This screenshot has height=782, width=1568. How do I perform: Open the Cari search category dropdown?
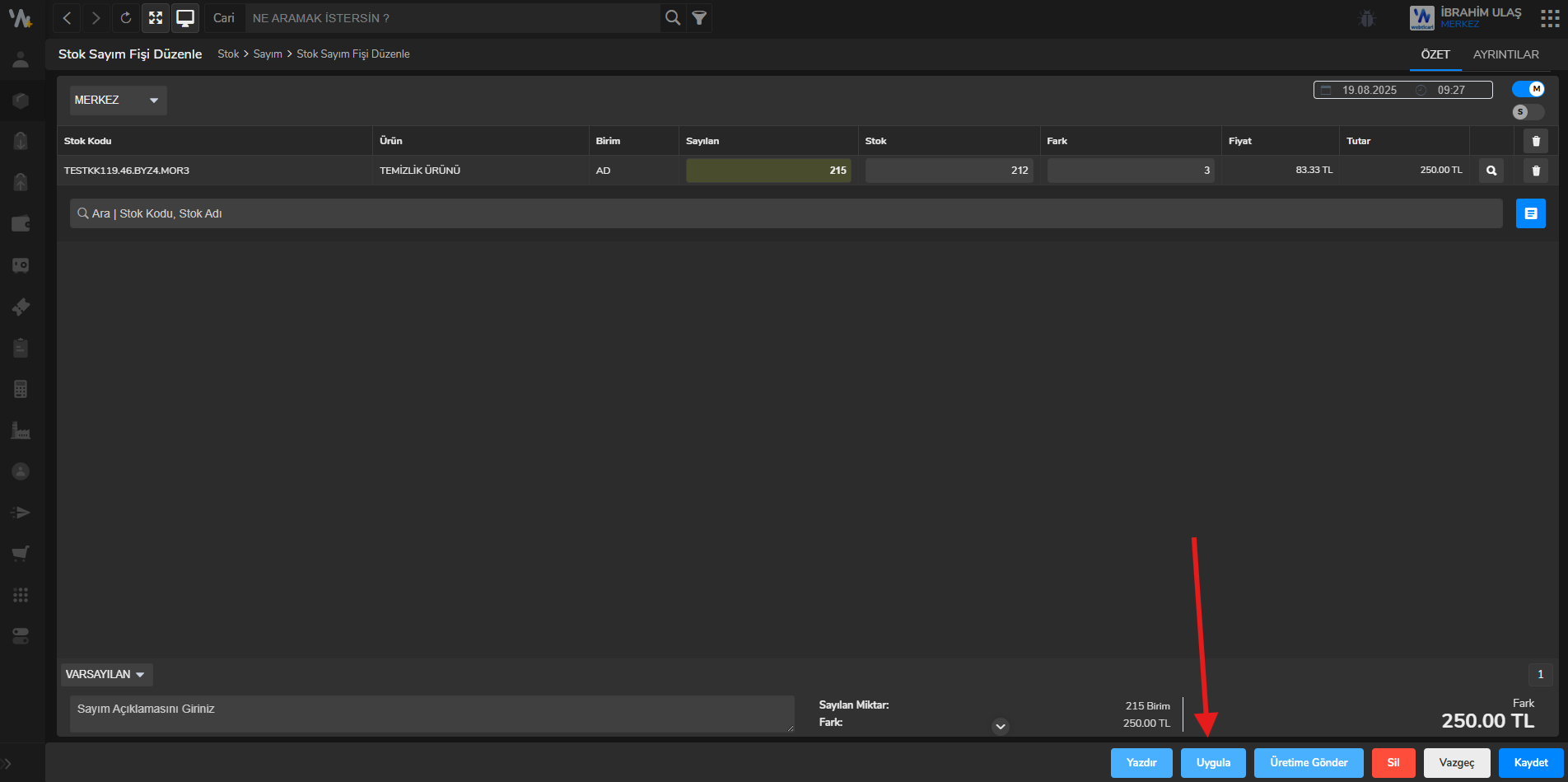point(224,17)
